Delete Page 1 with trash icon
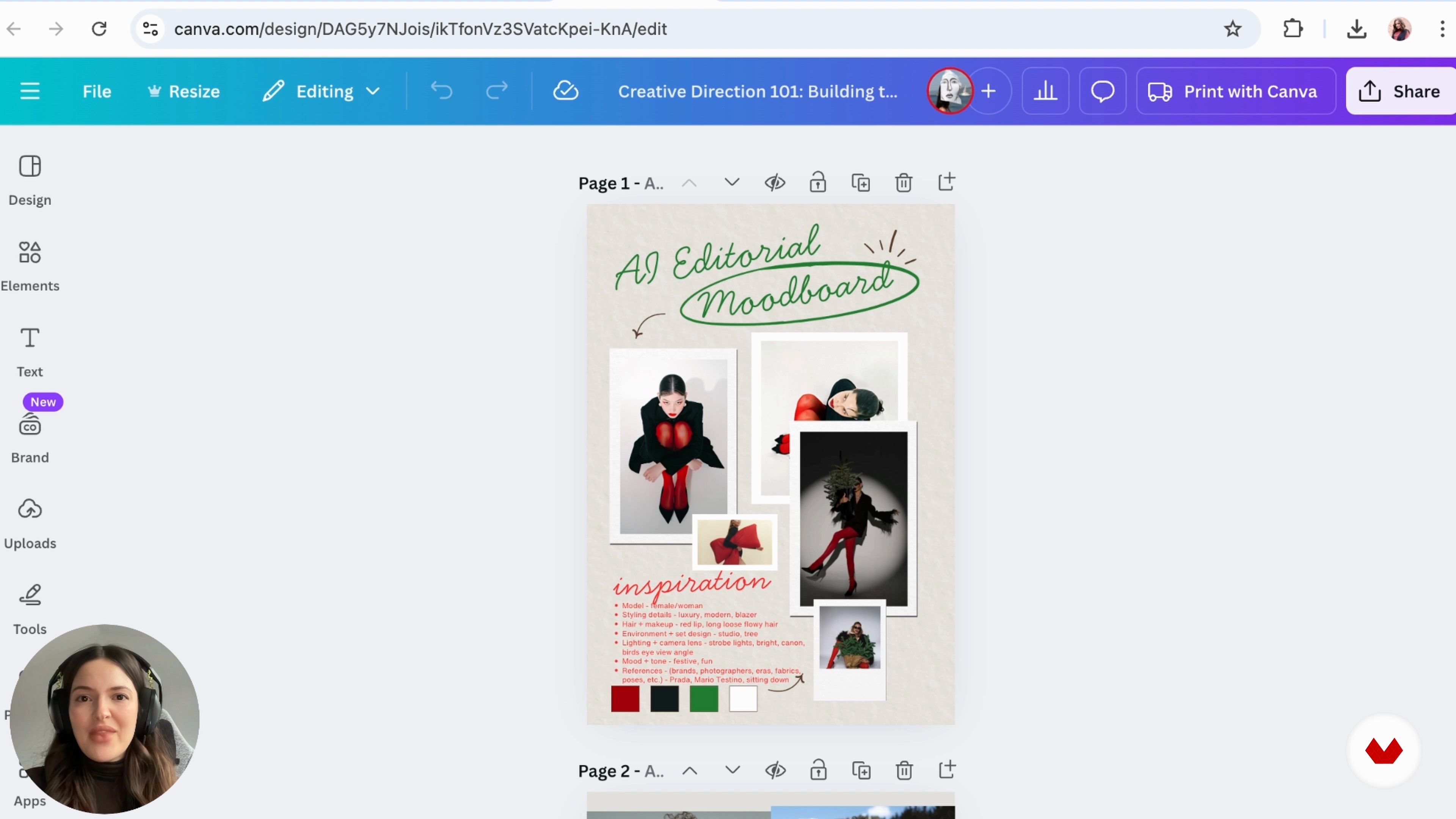Screen dimensions: 1456x819 pos(903,183)
